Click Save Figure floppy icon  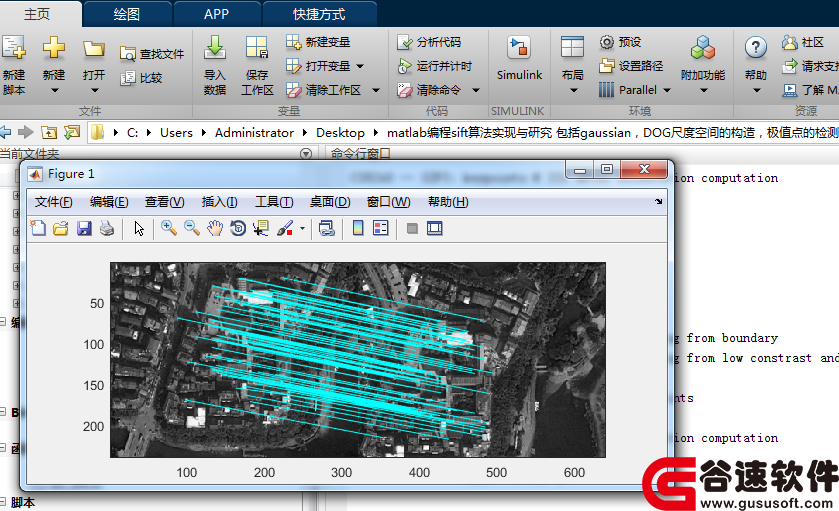point(84,228)
